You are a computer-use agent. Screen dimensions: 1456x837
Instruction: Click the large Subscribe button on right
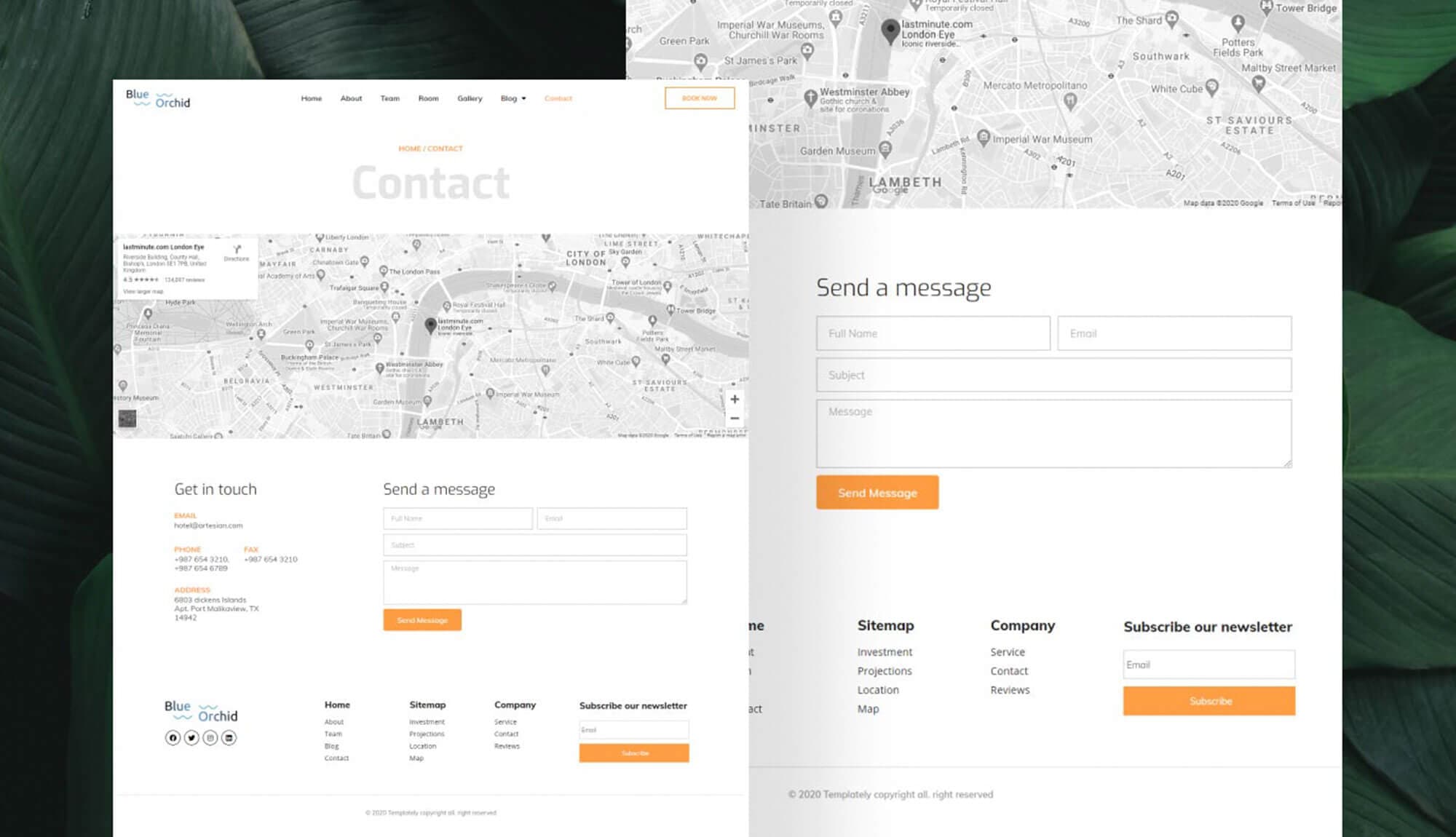tap(1208, 701)
